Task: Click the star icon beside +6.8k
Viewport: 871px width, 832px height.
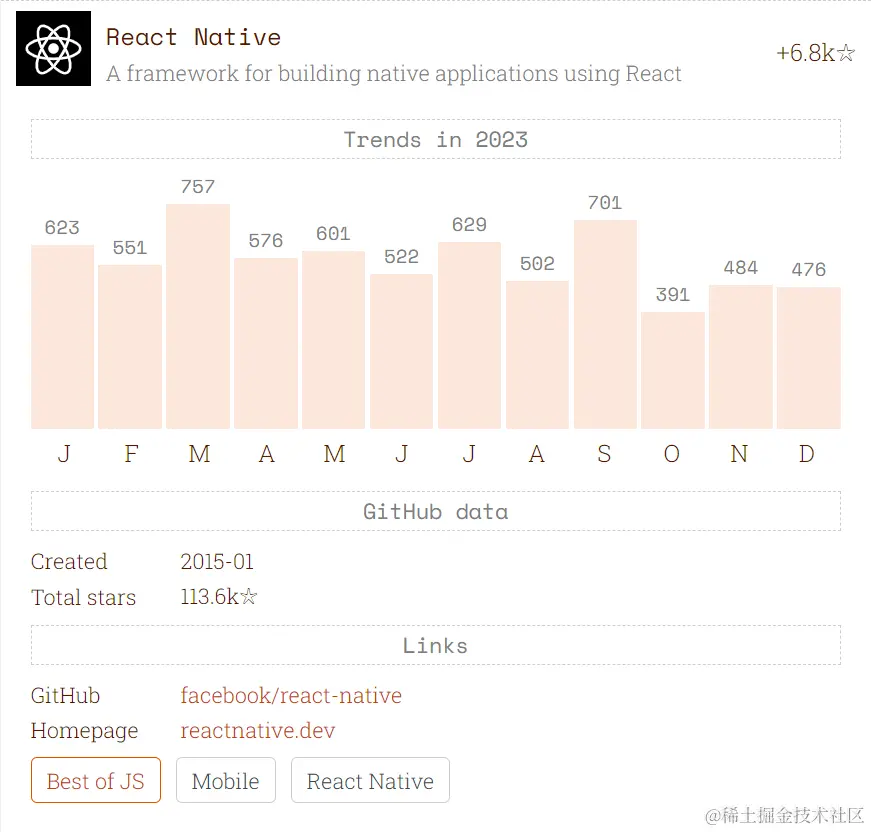Action: point(845,53)
